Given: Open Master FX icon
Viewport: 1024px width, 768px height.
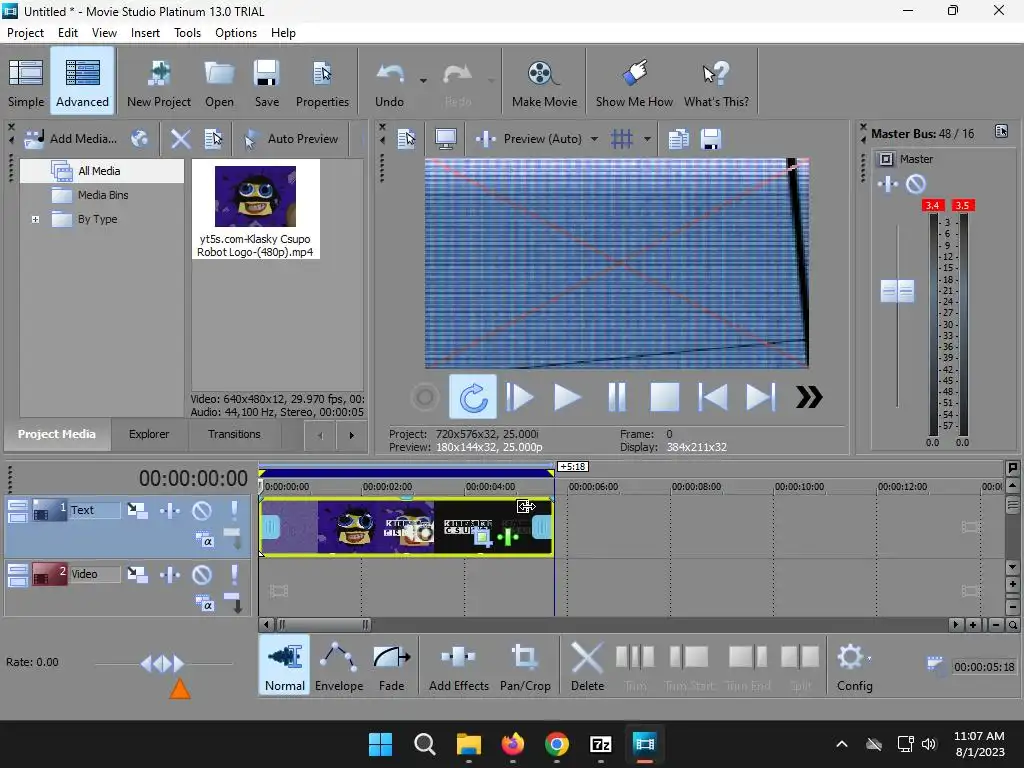Looking at the screenshot, I should pos(888,185).
